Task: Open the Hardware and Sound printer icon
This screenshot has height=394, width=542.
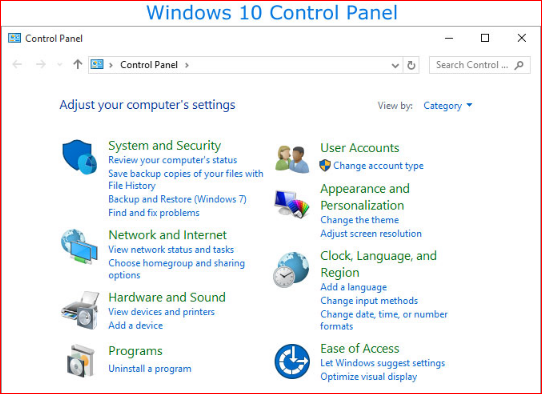Action: [x=80, y=310]
